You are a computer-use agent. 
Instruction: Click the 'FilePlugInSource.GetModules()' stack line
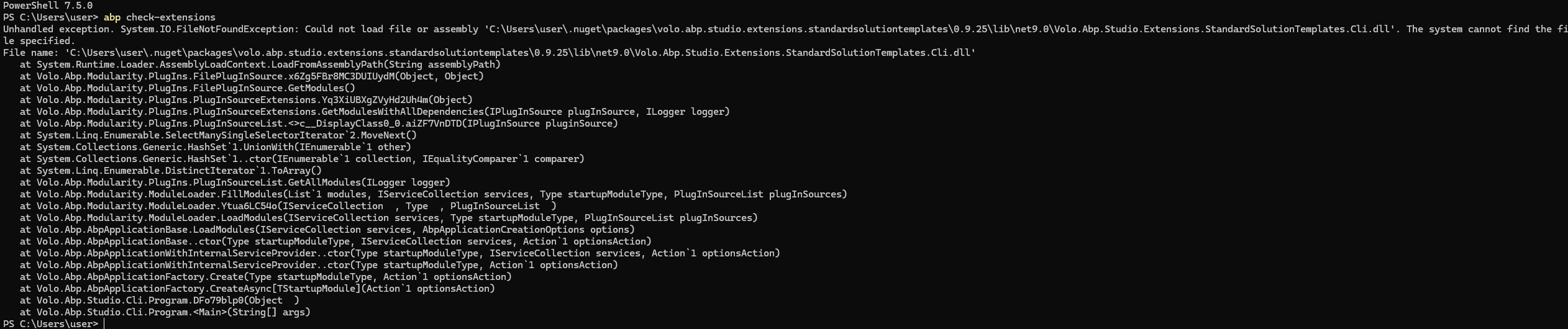click(x=186, y=88)
